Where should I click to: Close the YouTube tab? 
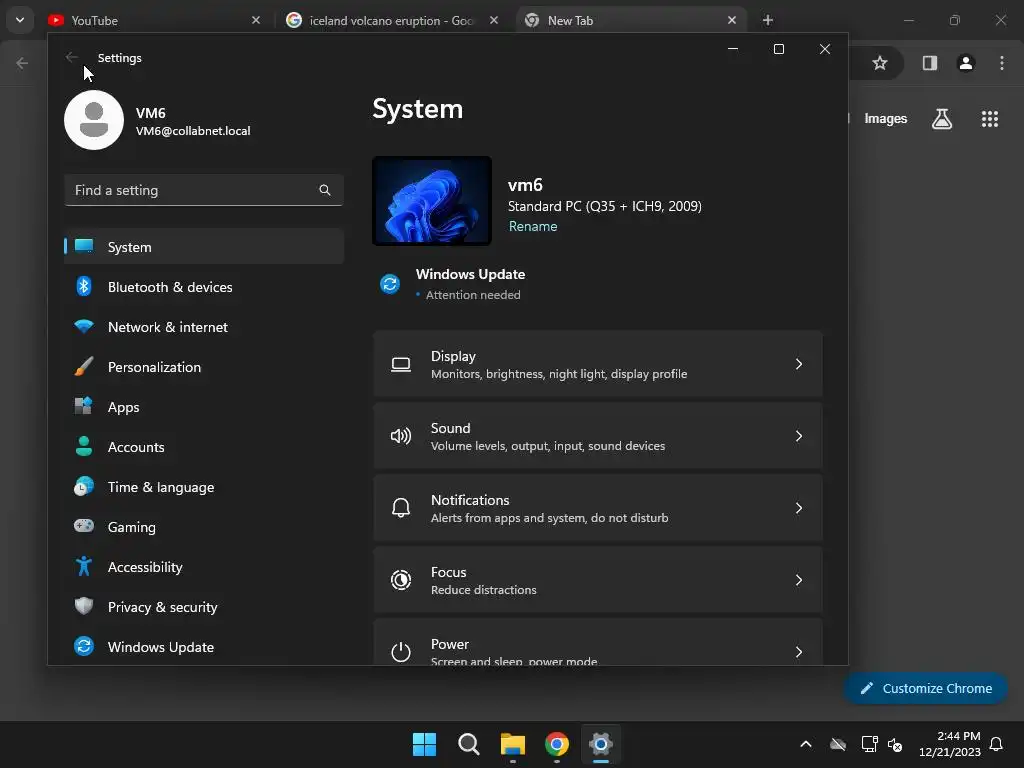coord(256,20)
